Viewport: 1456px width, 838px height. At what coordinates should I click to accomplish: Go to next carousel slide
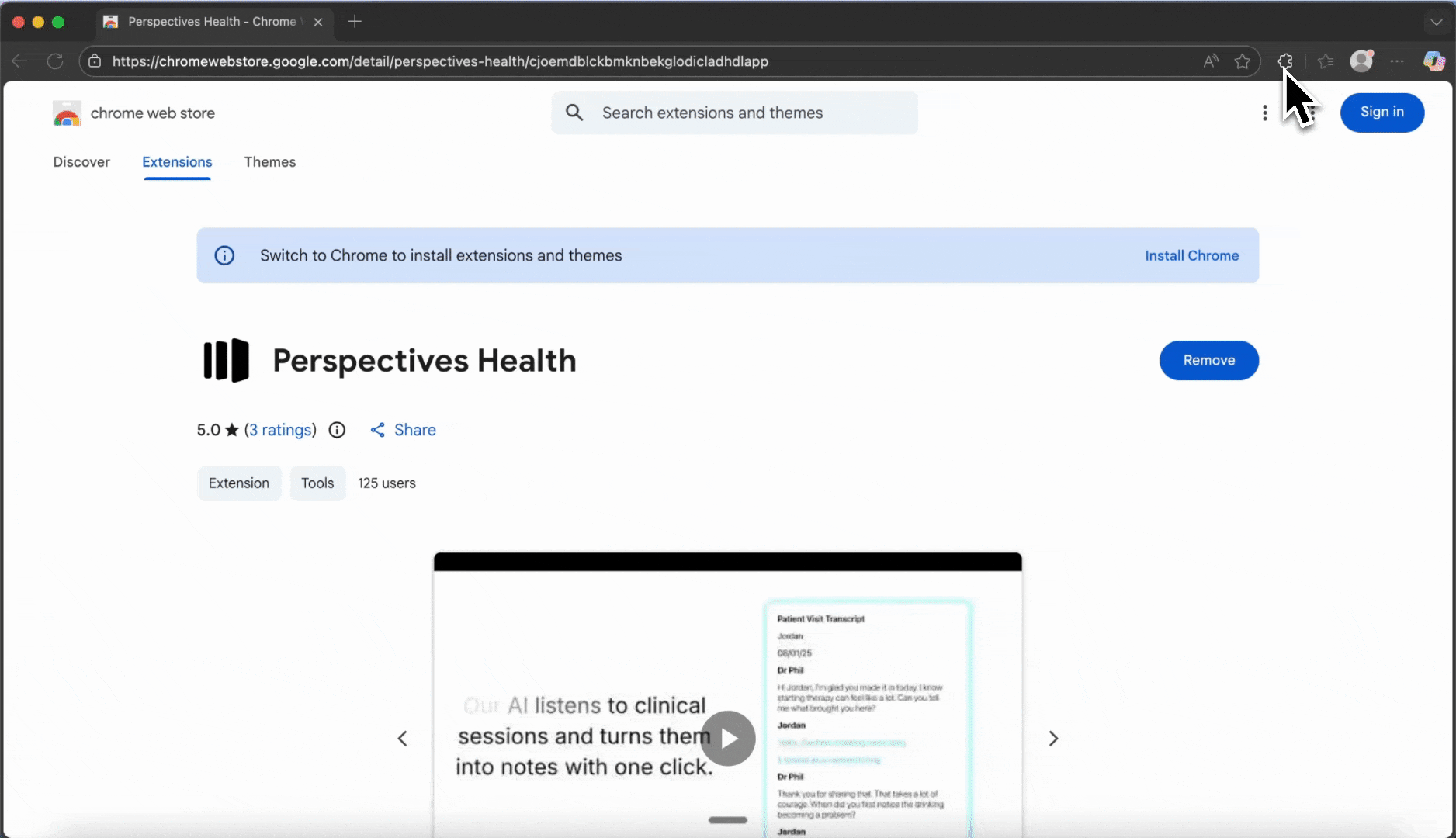1053,739
